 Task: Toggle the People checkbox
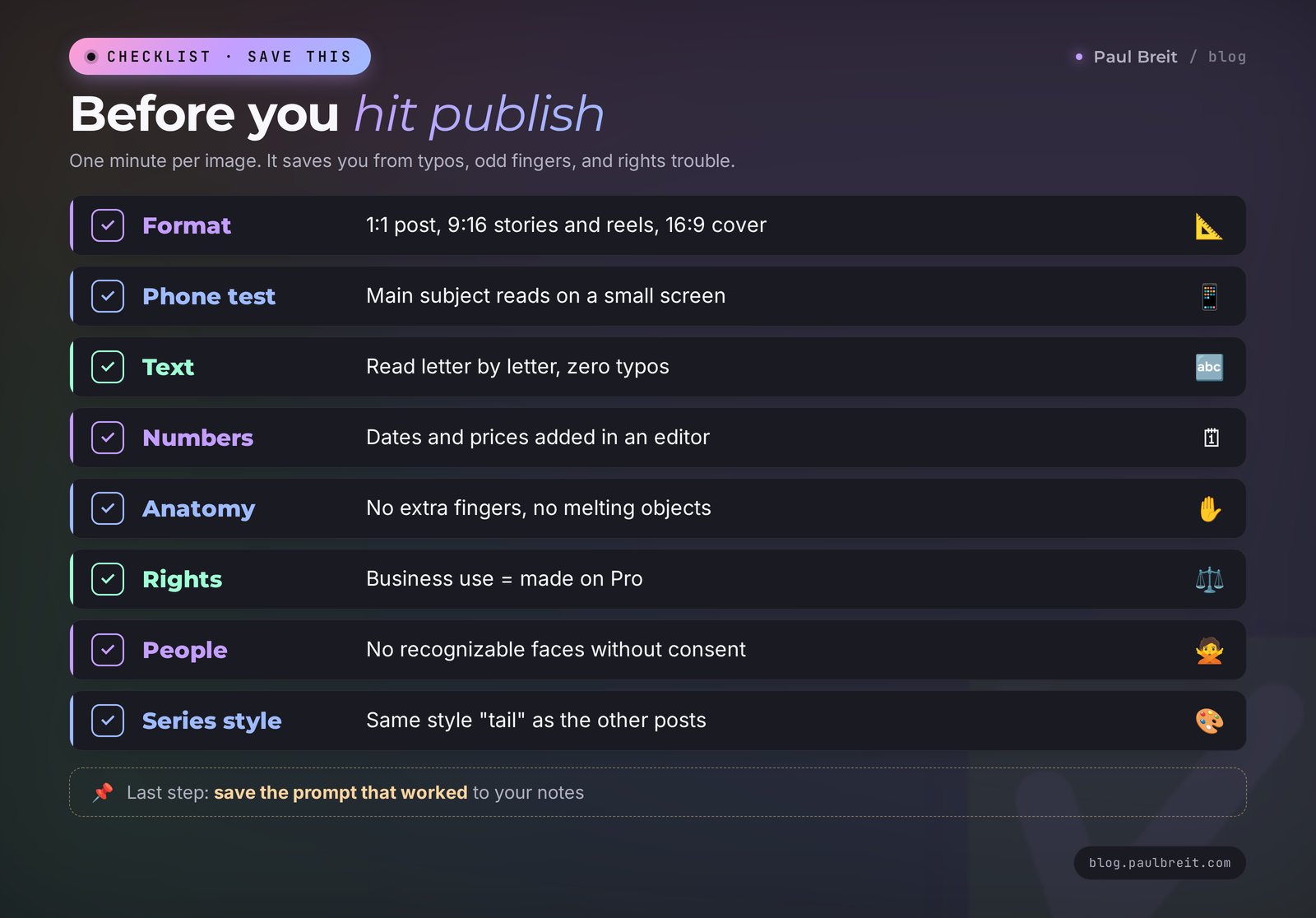click(108, 650)
